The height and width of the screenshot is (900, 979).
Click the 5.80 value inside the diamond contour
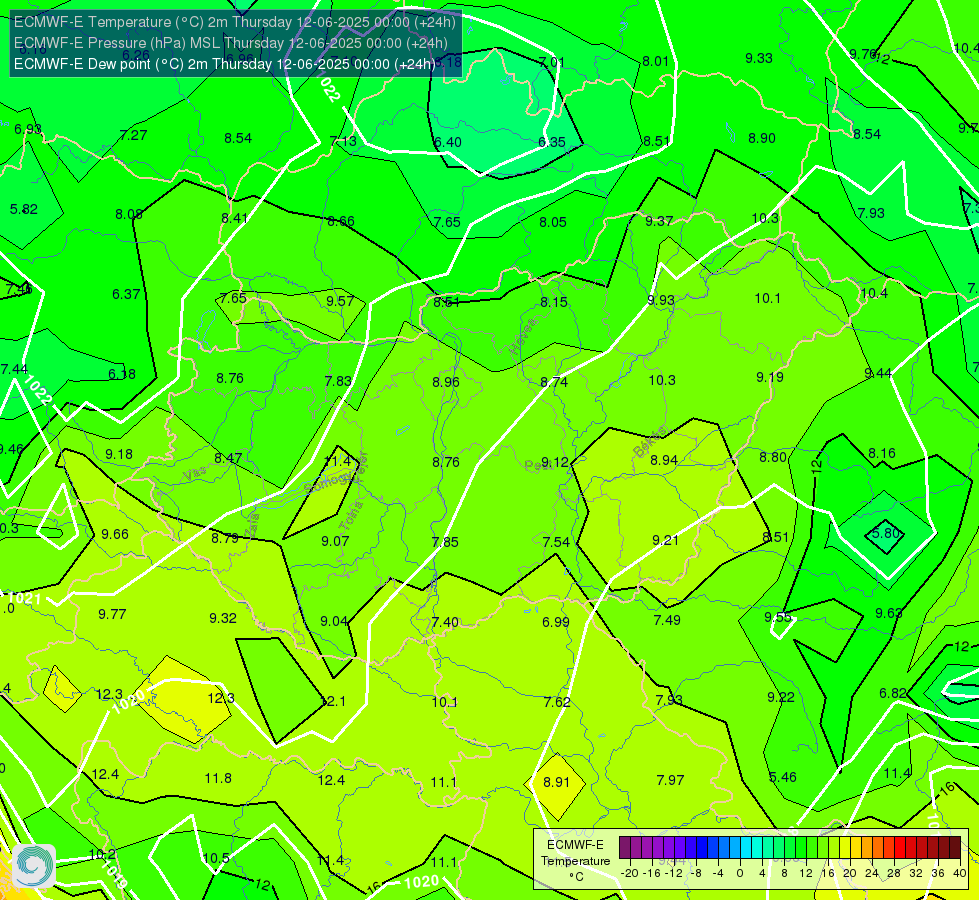pos(887,533)
